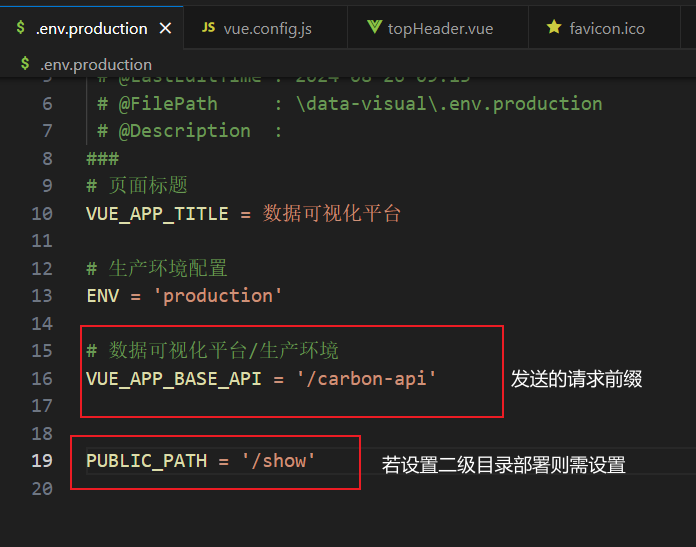Click on the VUE_APP_TITLE variable name
Image resolution: width=696 pixels, height=547 pixels.
(x=158, y=214)
